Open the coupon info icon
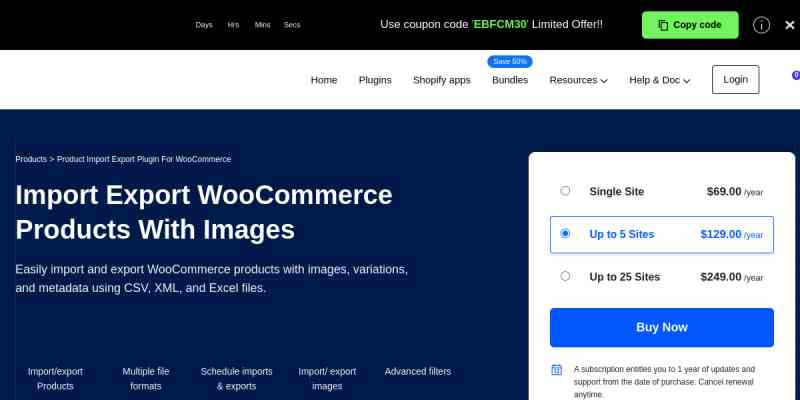The image size is (800, 400). point(761,25)
